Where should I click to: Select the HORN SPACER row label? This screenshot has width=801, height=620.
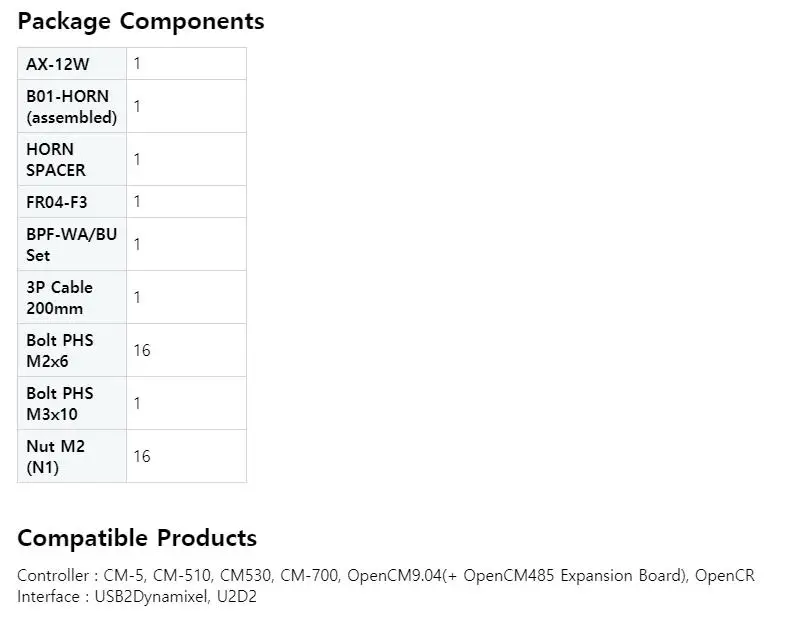click(72, 159)
